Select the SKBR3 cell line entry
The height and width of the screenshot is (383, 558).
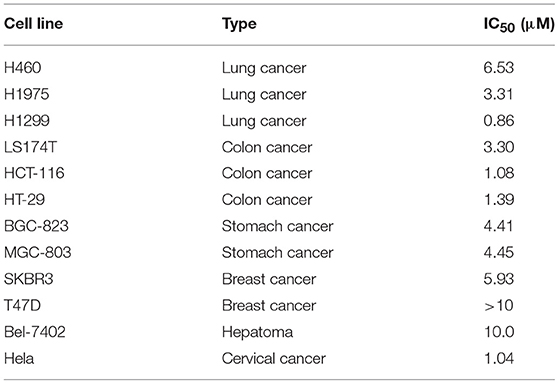[28, 279]
